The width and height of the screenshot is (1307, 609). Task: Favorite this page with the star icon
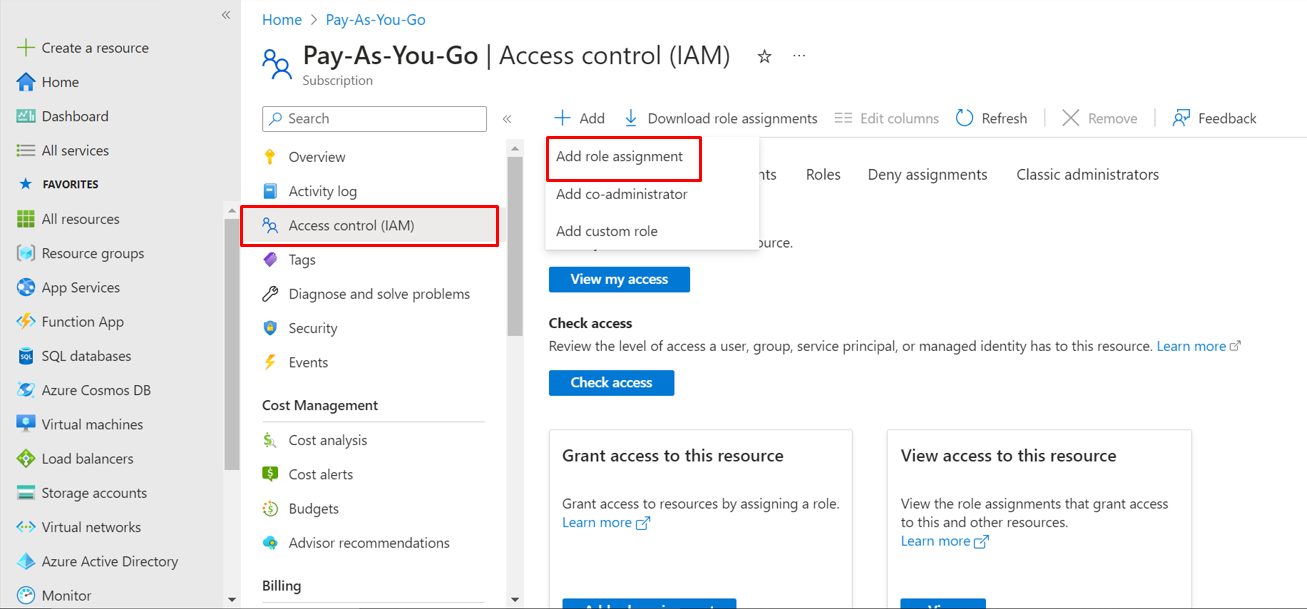coord(765,56)
